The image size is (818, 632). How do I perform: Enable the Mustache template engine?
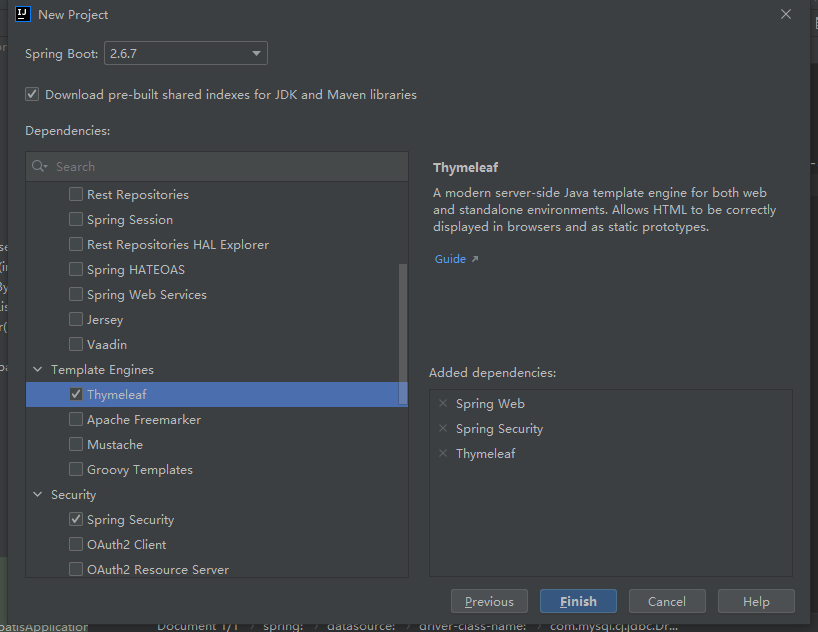coord(76,445)
